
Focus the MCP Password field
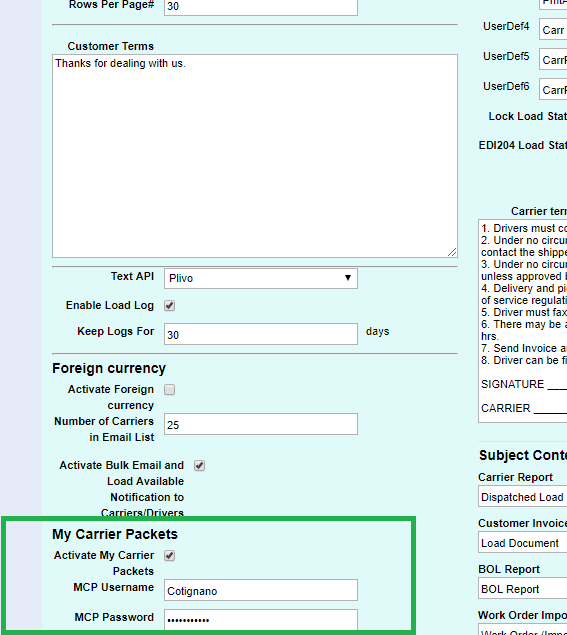[x=261, y=620]
